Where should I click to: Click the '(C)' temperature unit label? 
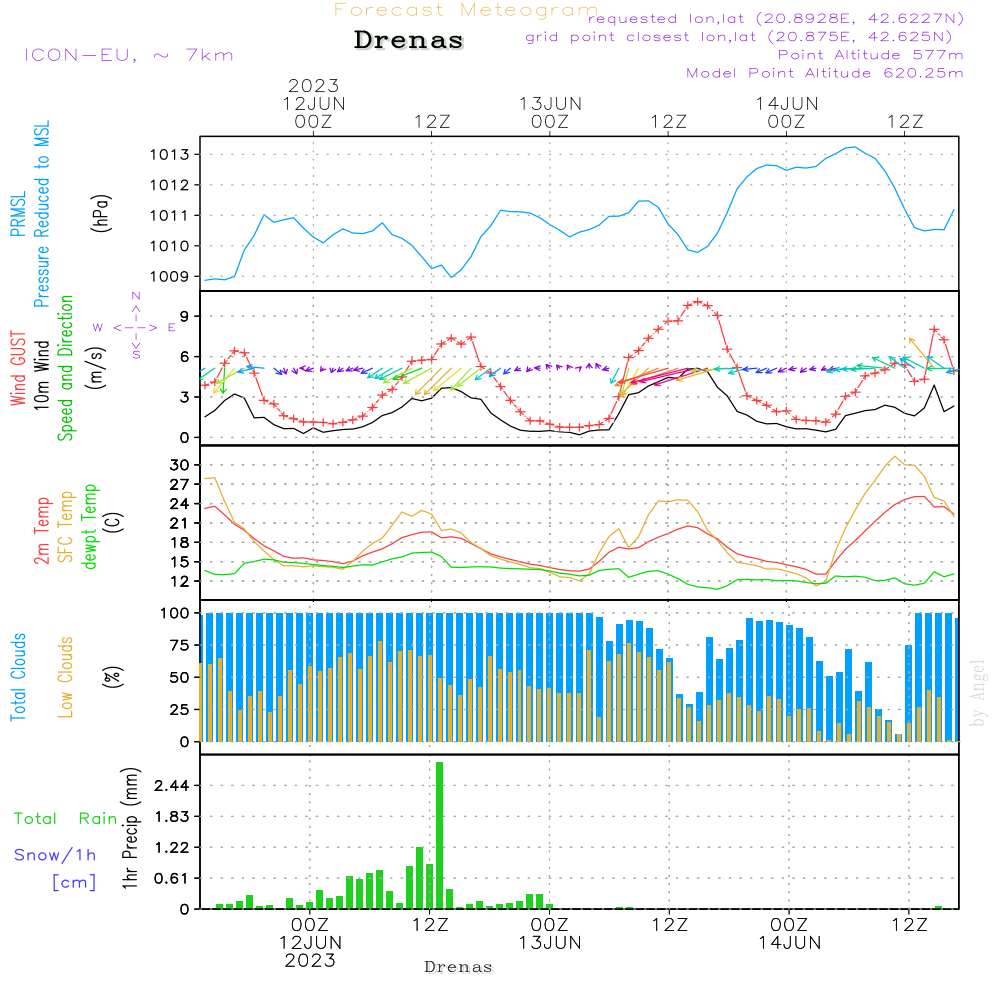click(114, 522)
